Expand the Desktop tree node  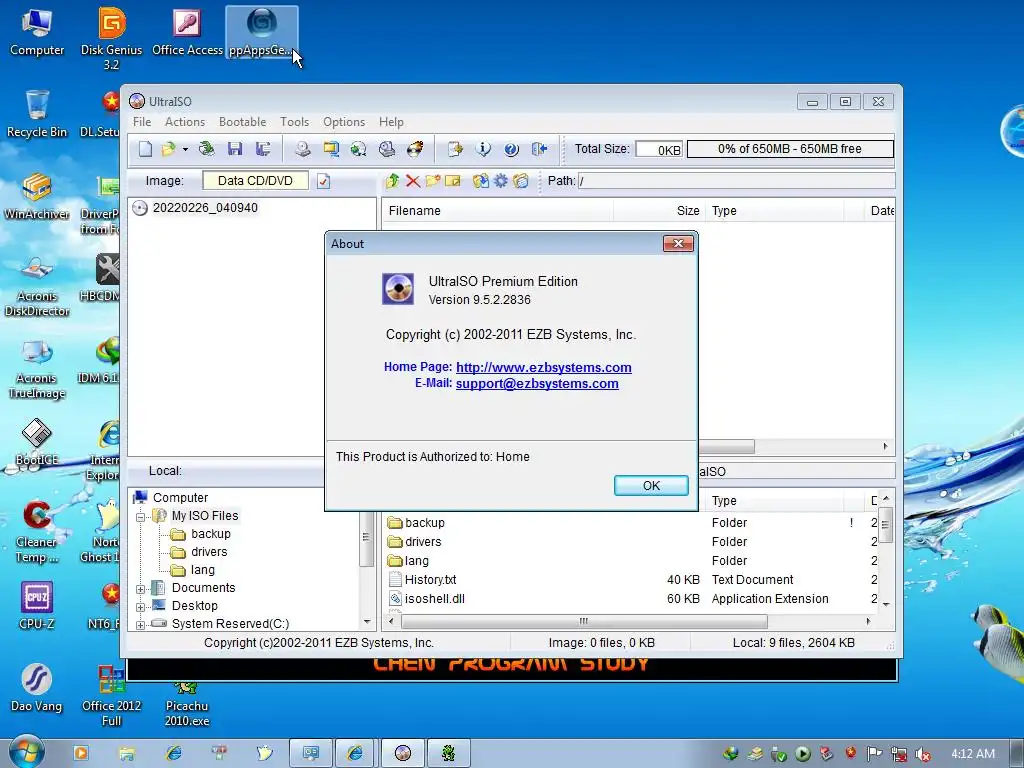pos(140,607)
